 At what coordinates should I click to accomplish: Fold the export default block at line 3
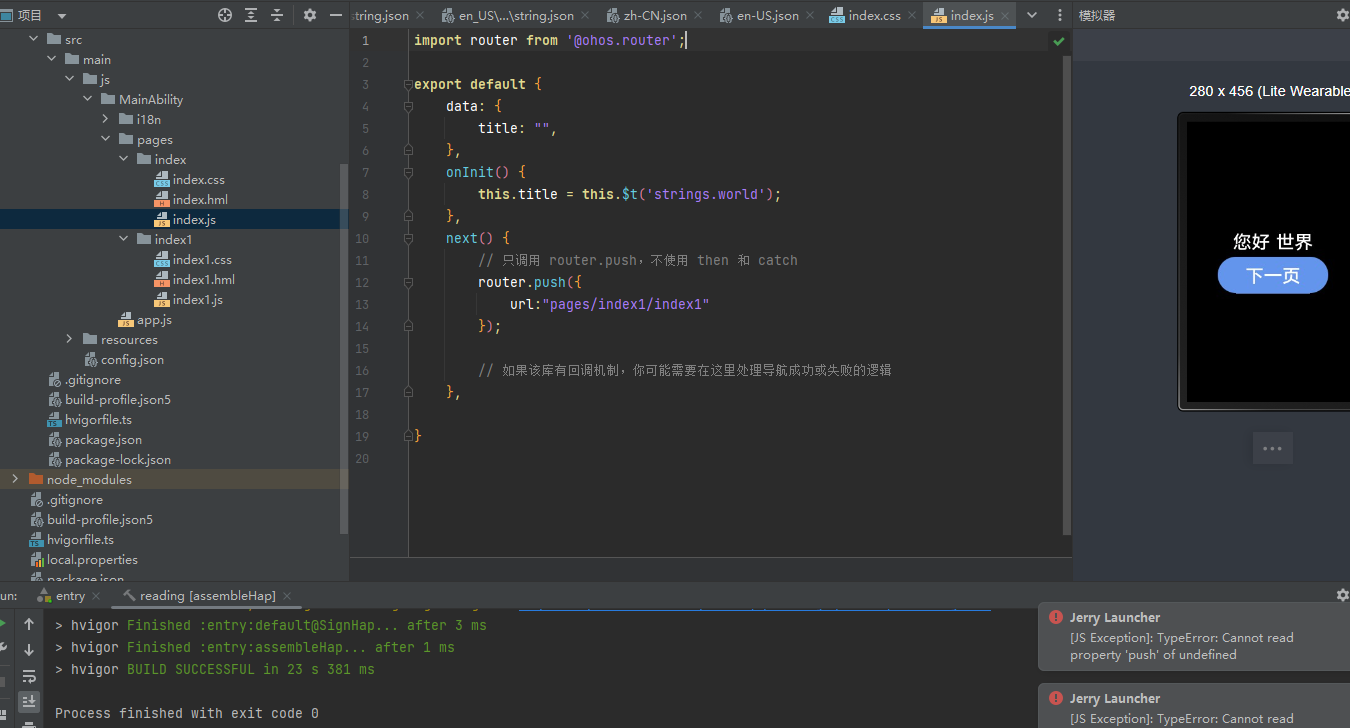(x=408, y=84)
